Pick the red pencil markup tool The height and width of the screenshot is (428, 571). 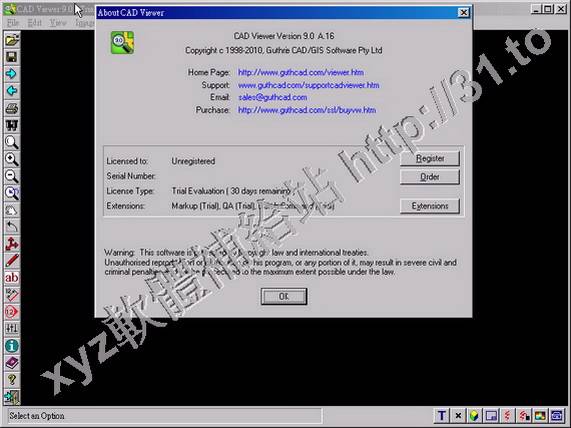click(x=12, y=261)
